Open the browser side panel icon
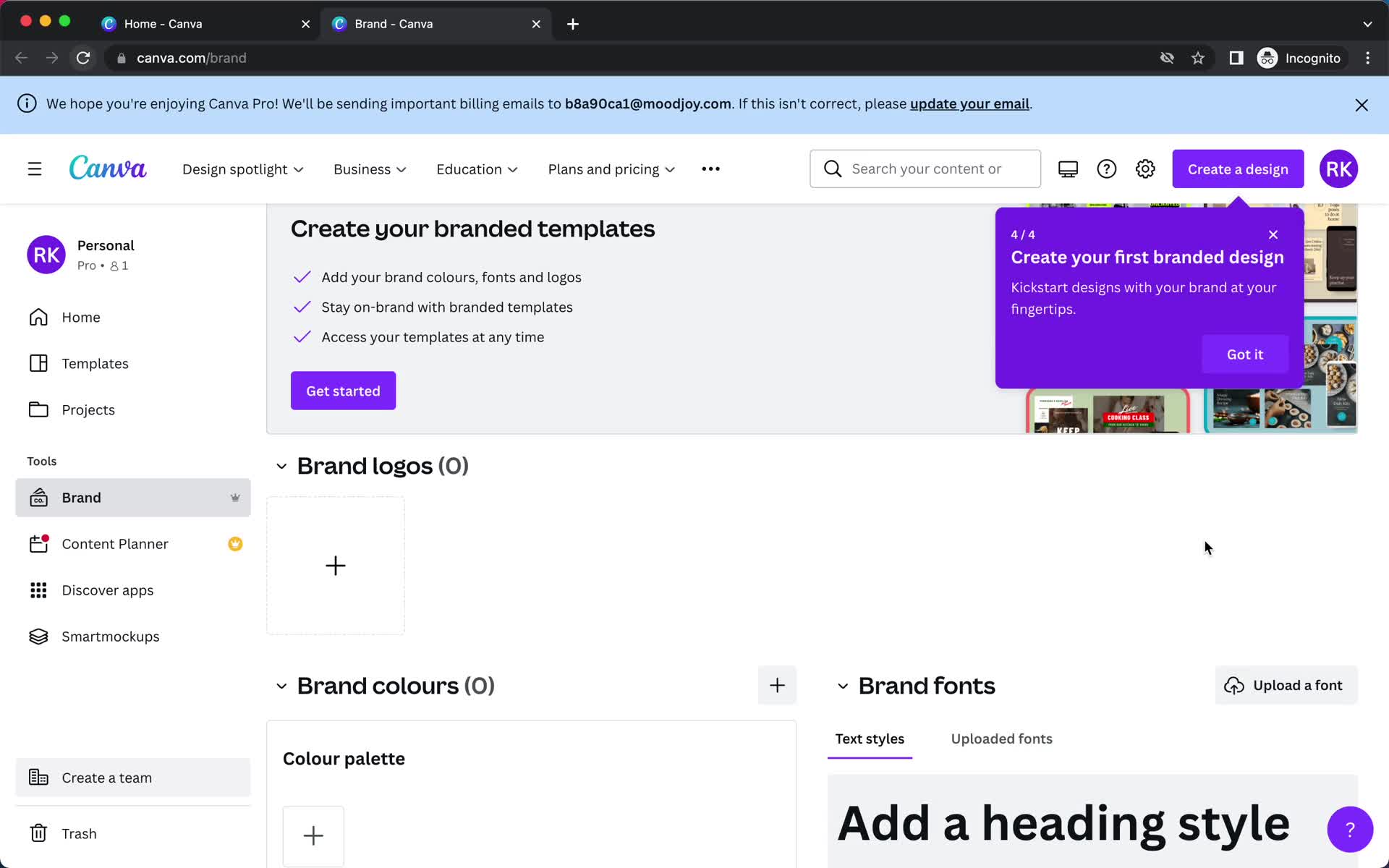Screen dimensions: 1389x868 (x=1236, y=58)
